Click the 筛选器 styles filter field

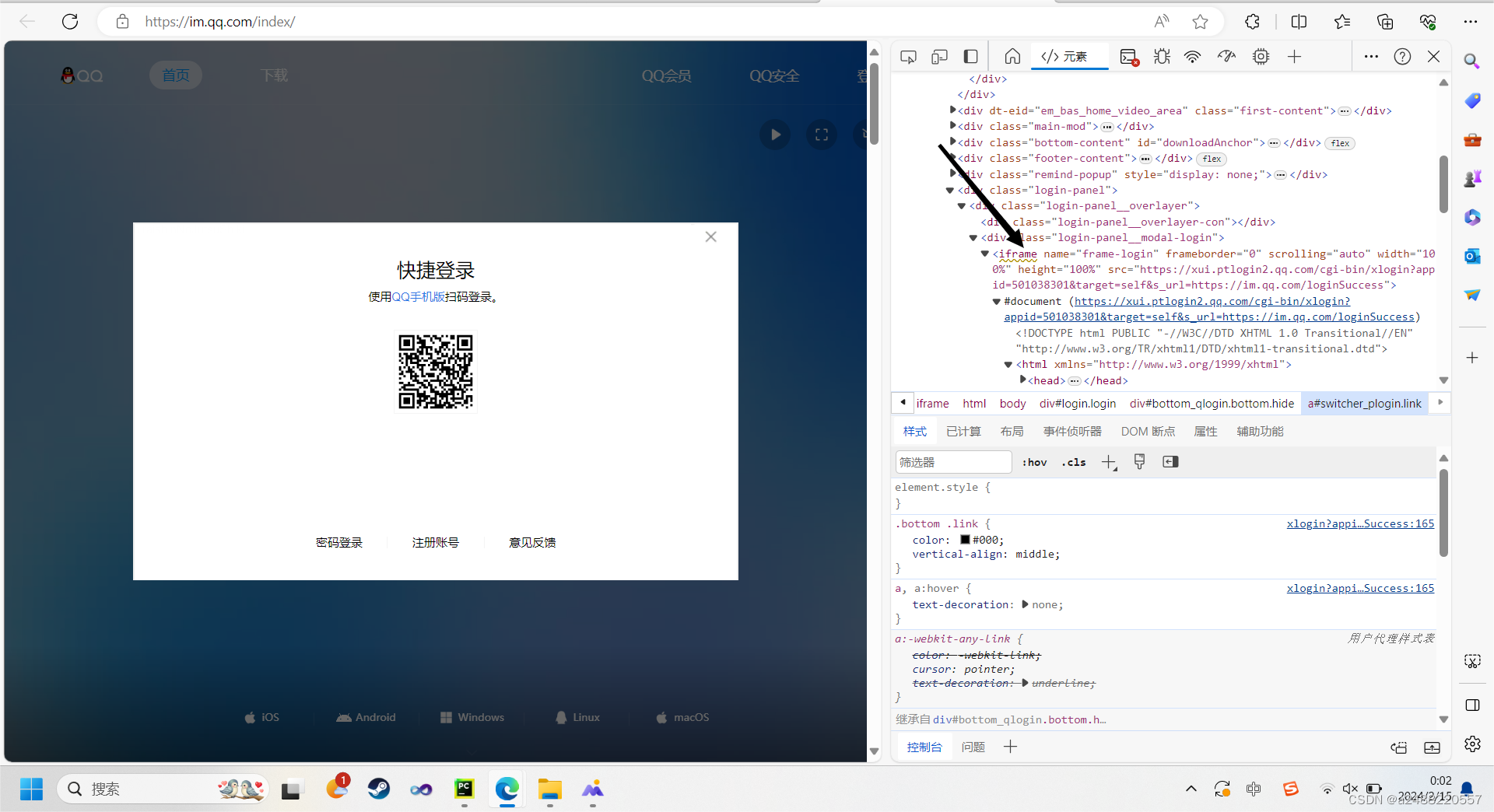point(953,462)
